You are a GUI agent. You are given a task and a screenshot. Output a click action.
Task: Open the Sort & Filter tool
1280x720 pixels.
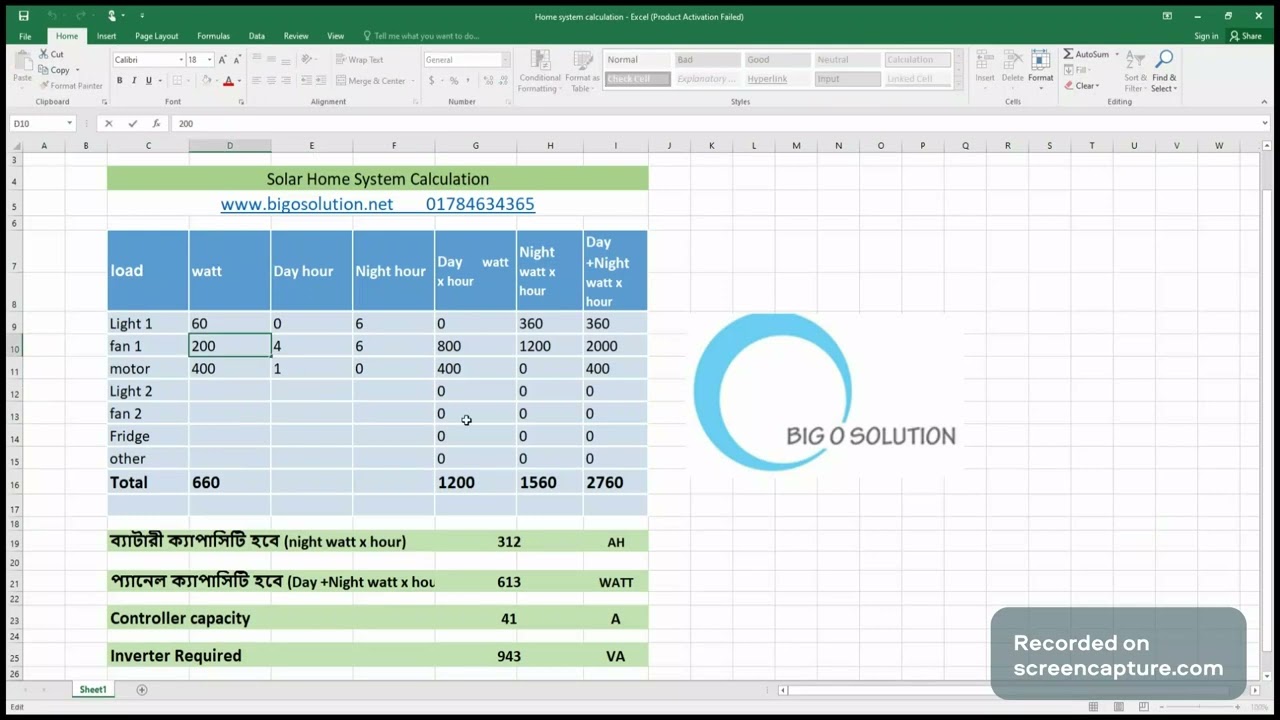1135,71
